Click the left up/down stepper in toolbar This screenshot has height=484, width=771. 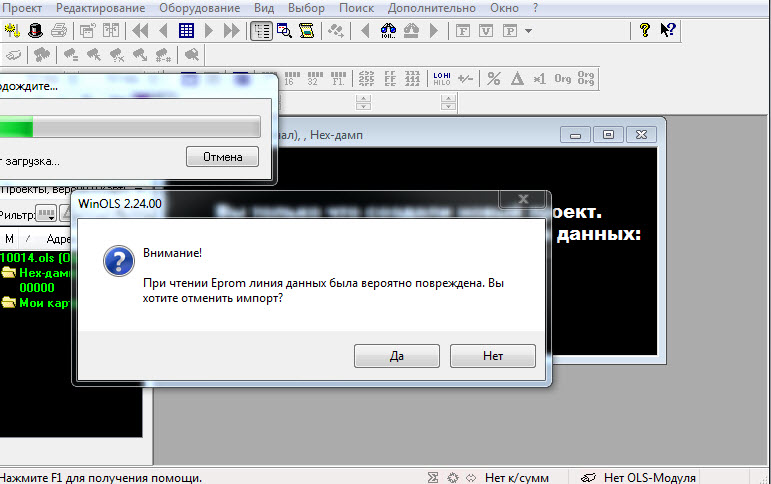coord(363,103)
